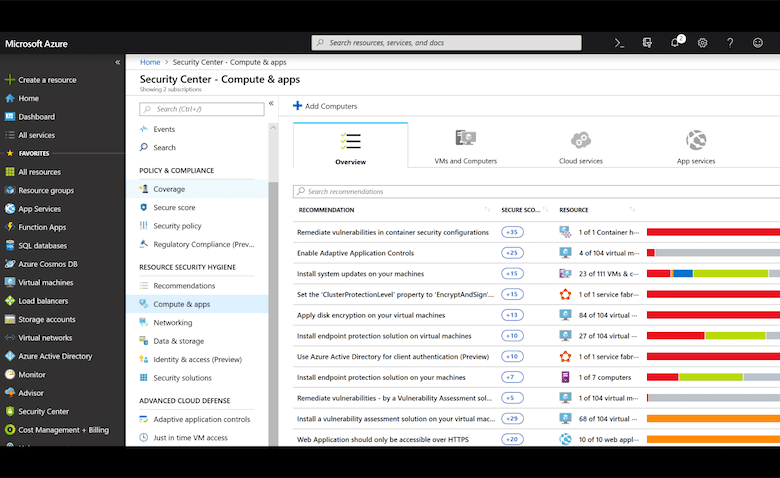Viewport: 780px width, 478px height.
Task: Open App Services in the sidebar
Action: tap(39, 208)
